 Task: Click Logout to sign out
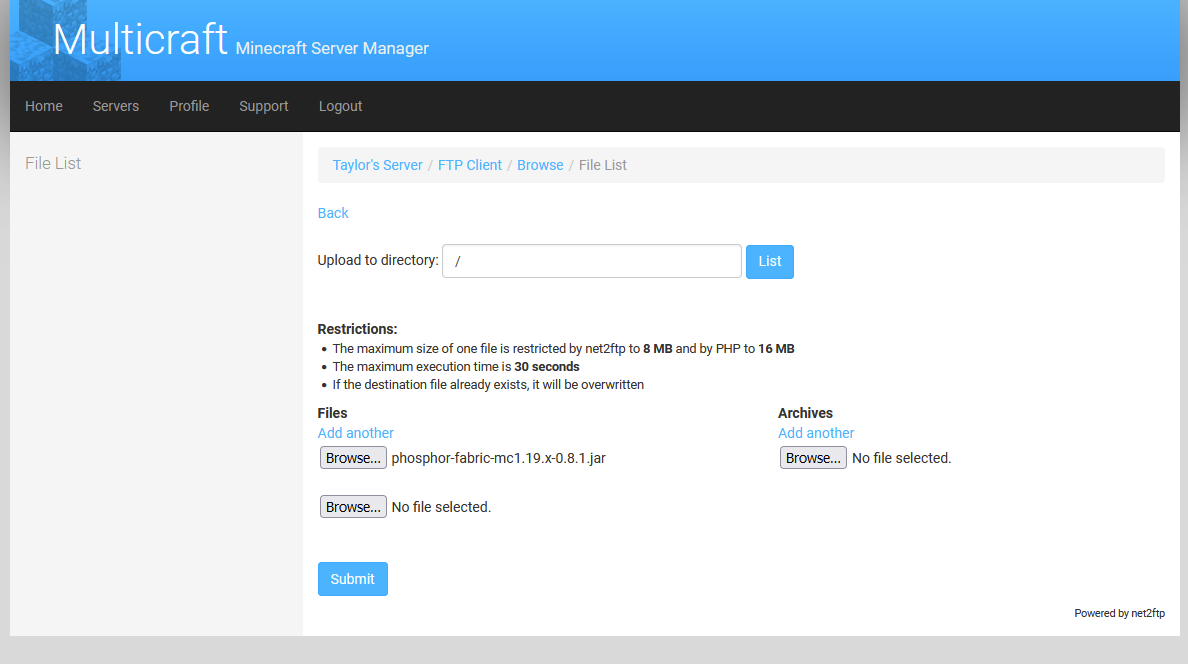pos(340,106)
